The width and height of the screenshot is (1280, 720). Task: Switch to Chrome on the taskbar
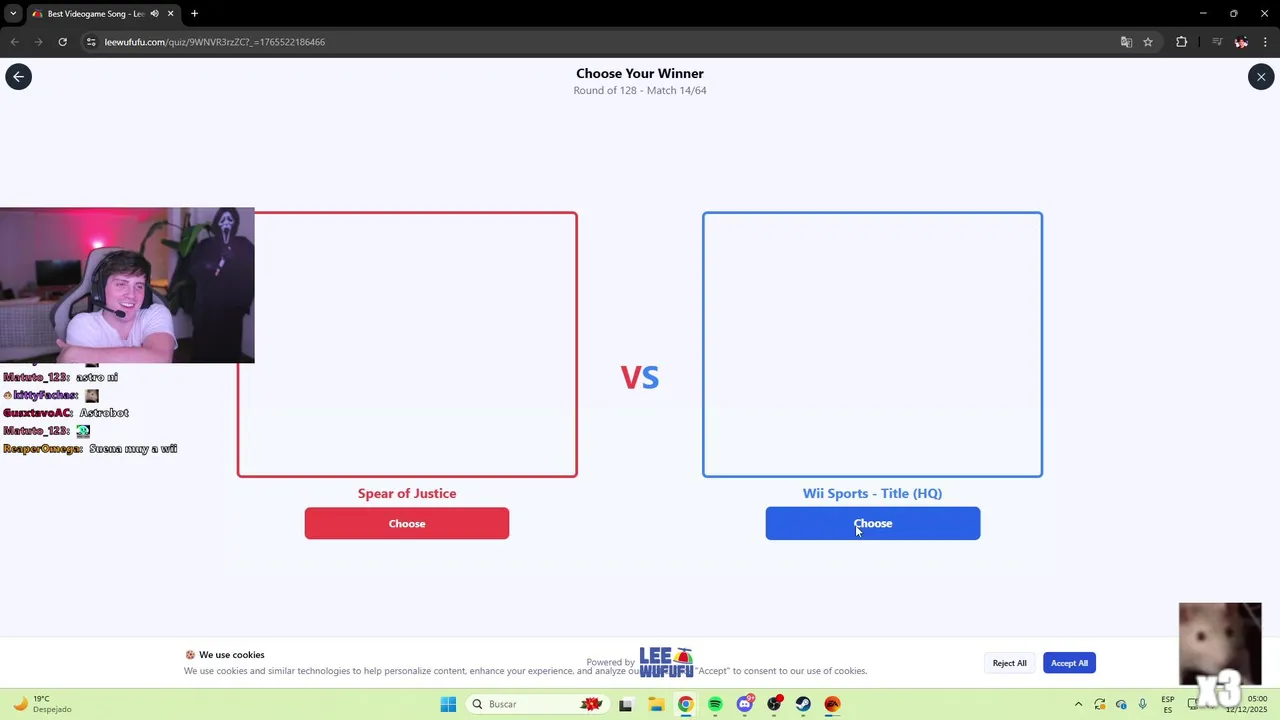[x=685, y=704]
